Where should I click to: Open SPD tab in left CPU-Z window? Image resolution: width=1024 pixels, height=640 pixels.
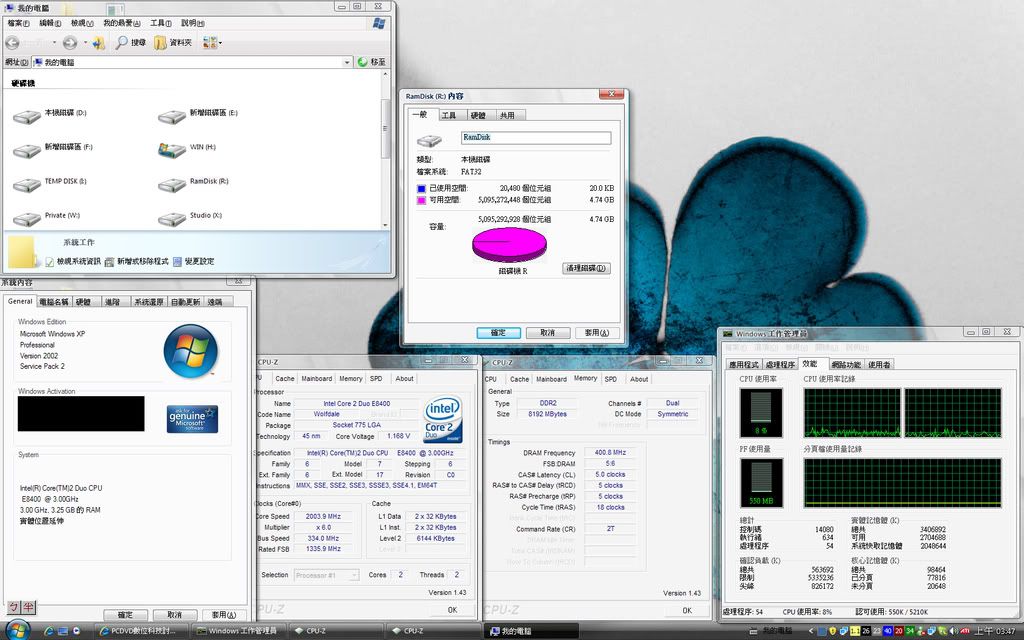pyautogui.click(x=376, y=379)
